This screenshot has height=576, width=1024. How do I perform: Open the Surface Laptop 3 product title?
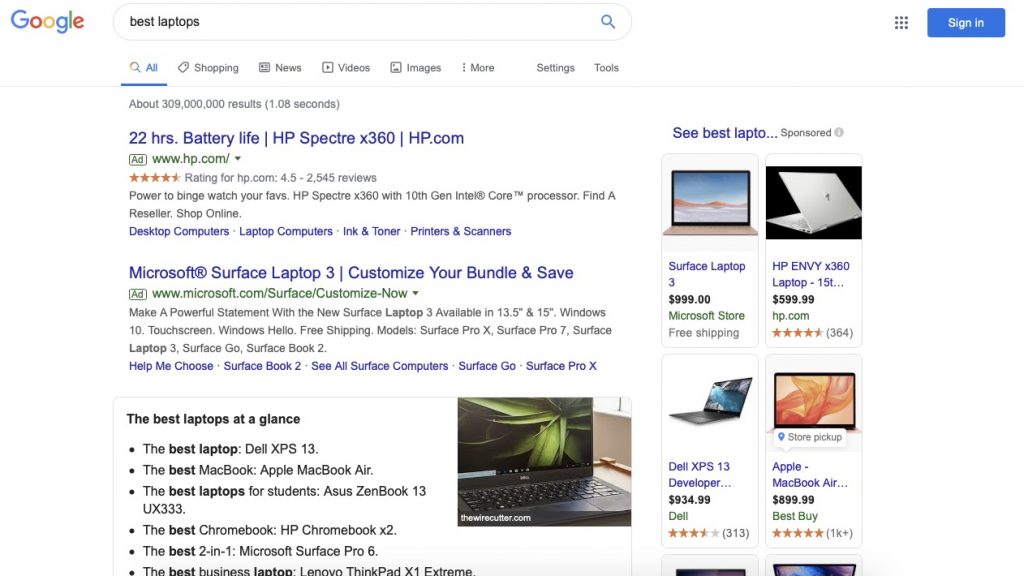tap(707, 274)
